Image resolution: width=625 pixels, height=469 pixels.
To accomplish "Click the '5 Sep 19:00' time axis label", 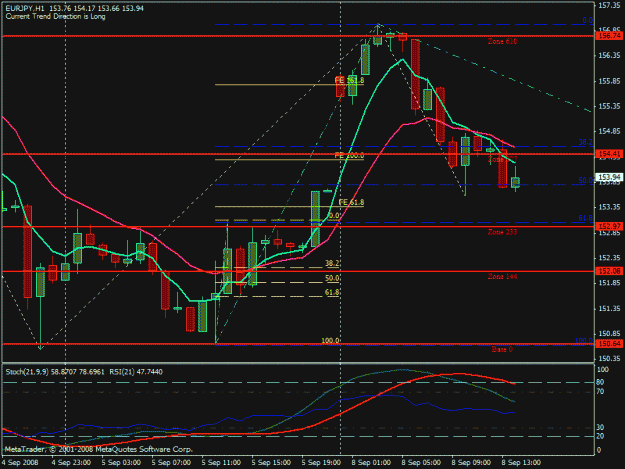I will tap(321, 463).
